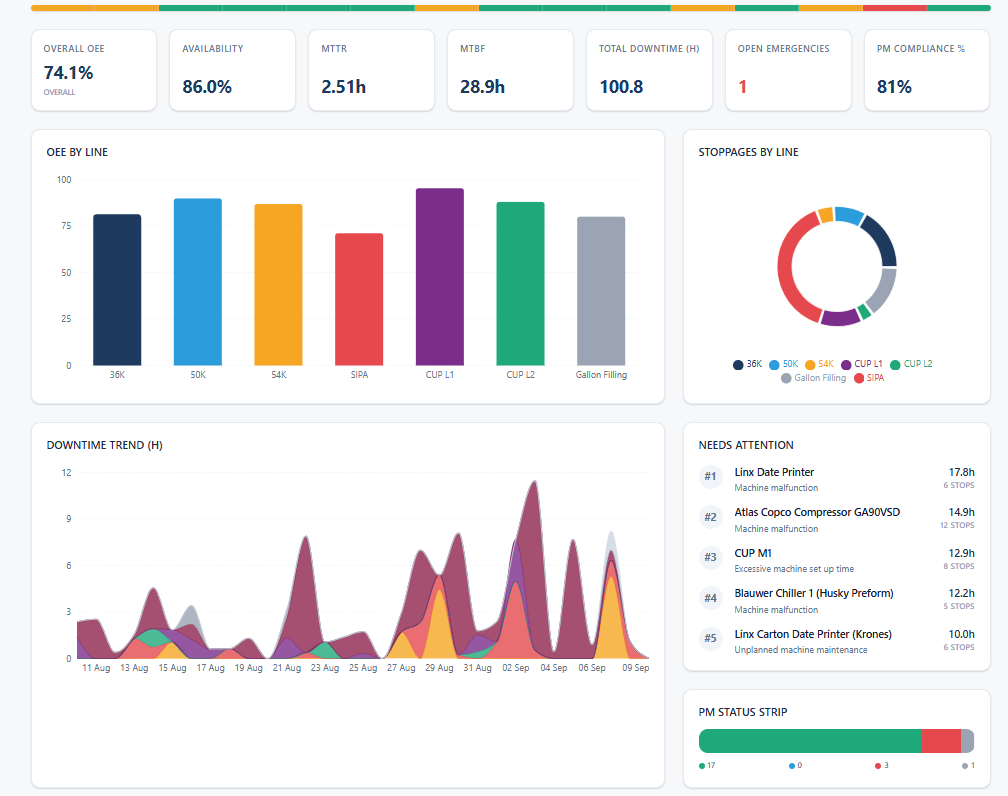Click the 11 Aug axis label
This screenshot has width=1008, height=796.
tap(96, 668)
